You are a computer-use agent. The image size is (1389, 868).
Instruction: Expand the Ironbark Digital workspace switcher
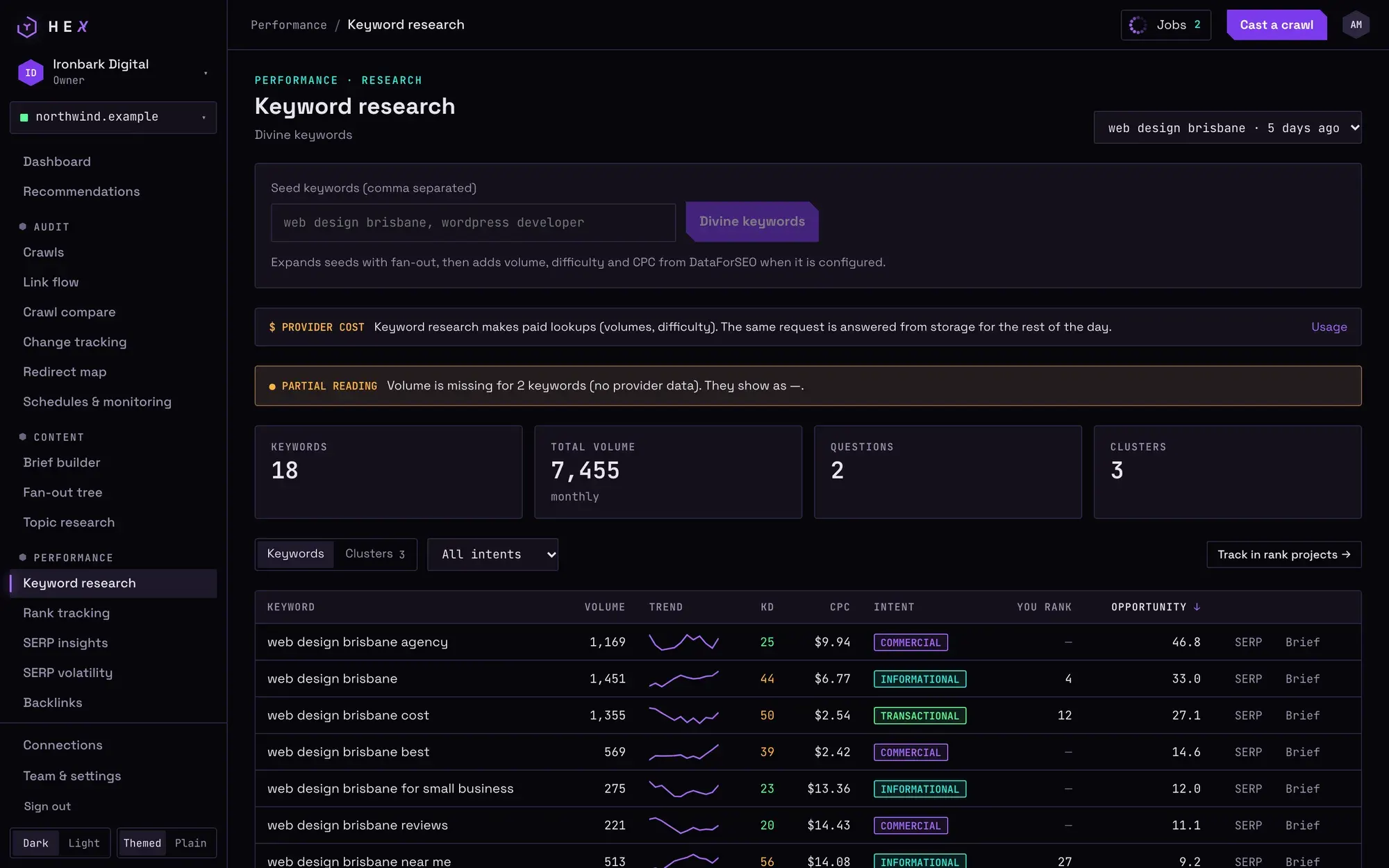pyautogui.click(x=113, y=72)
